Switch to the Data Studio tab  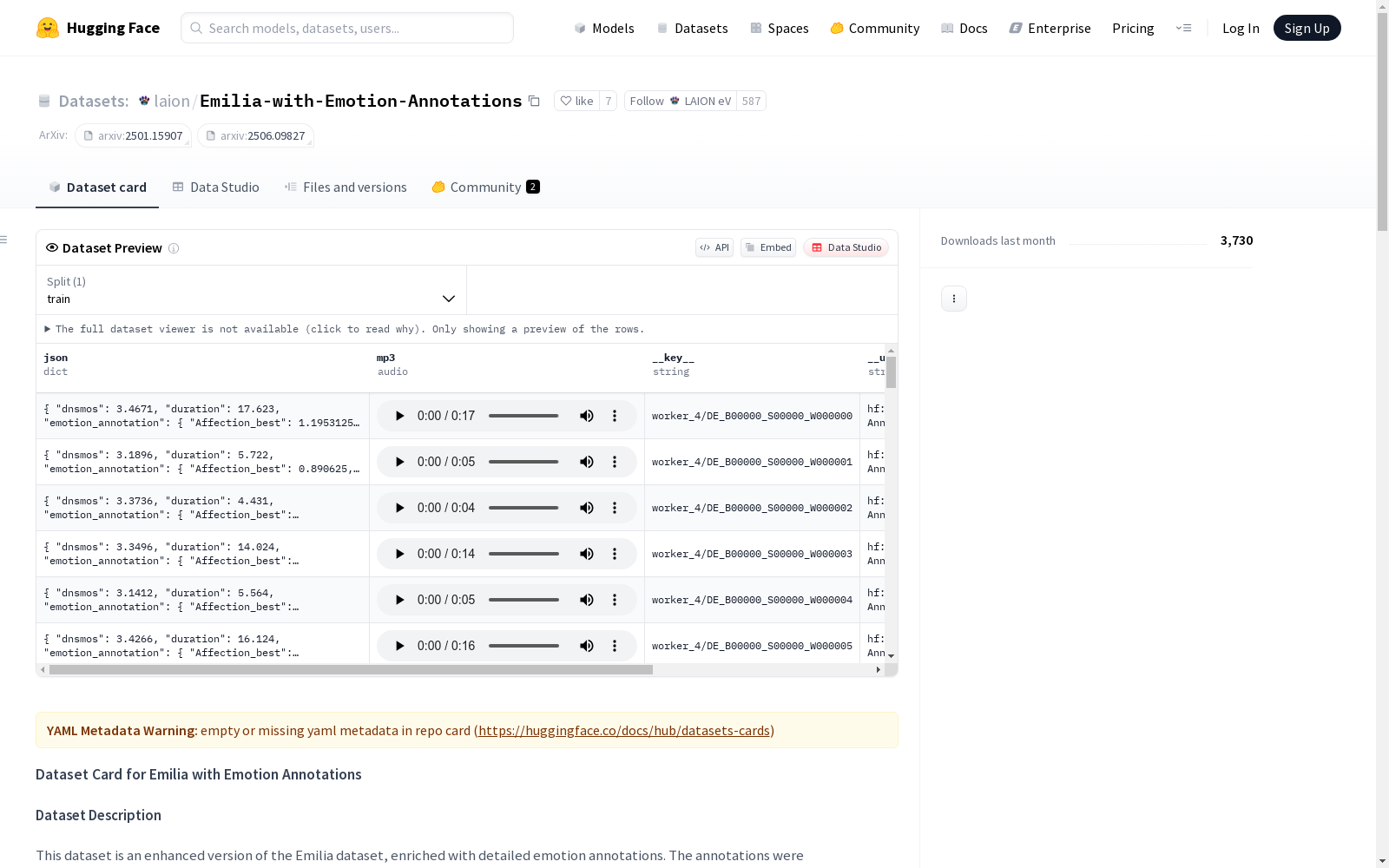[x=215, y=187]
